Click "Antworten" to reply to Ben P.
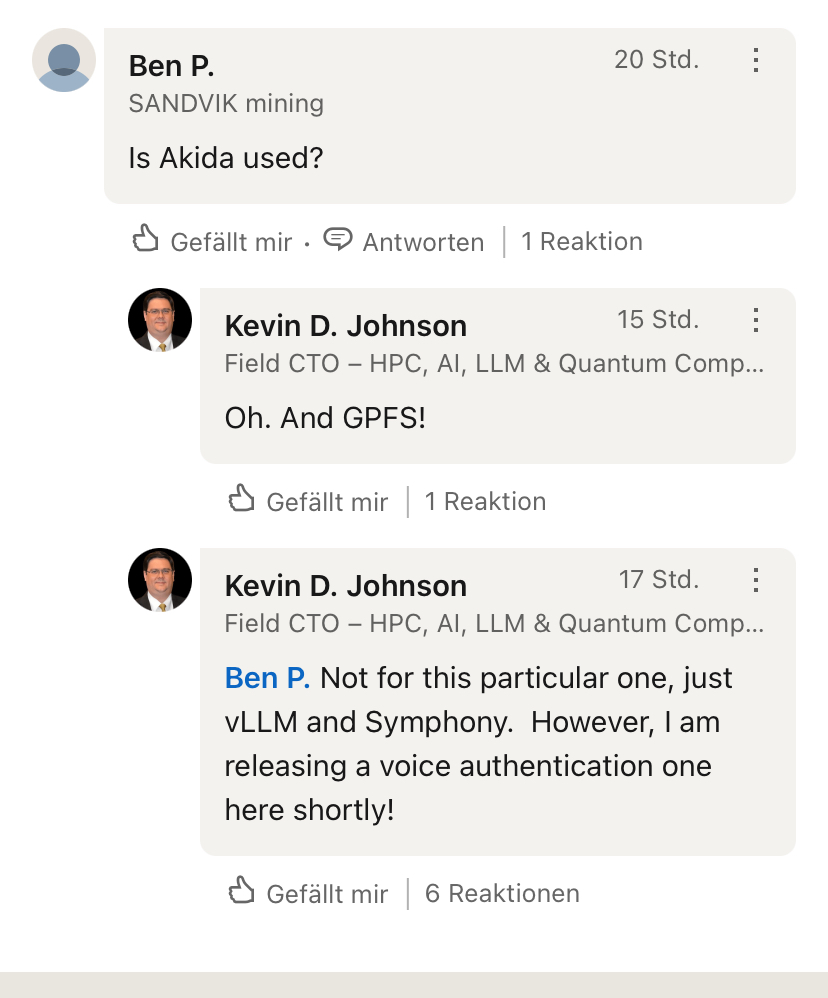The height and width of the screenshot is (998, 828). pyautogui.click(x=423, y=242)
